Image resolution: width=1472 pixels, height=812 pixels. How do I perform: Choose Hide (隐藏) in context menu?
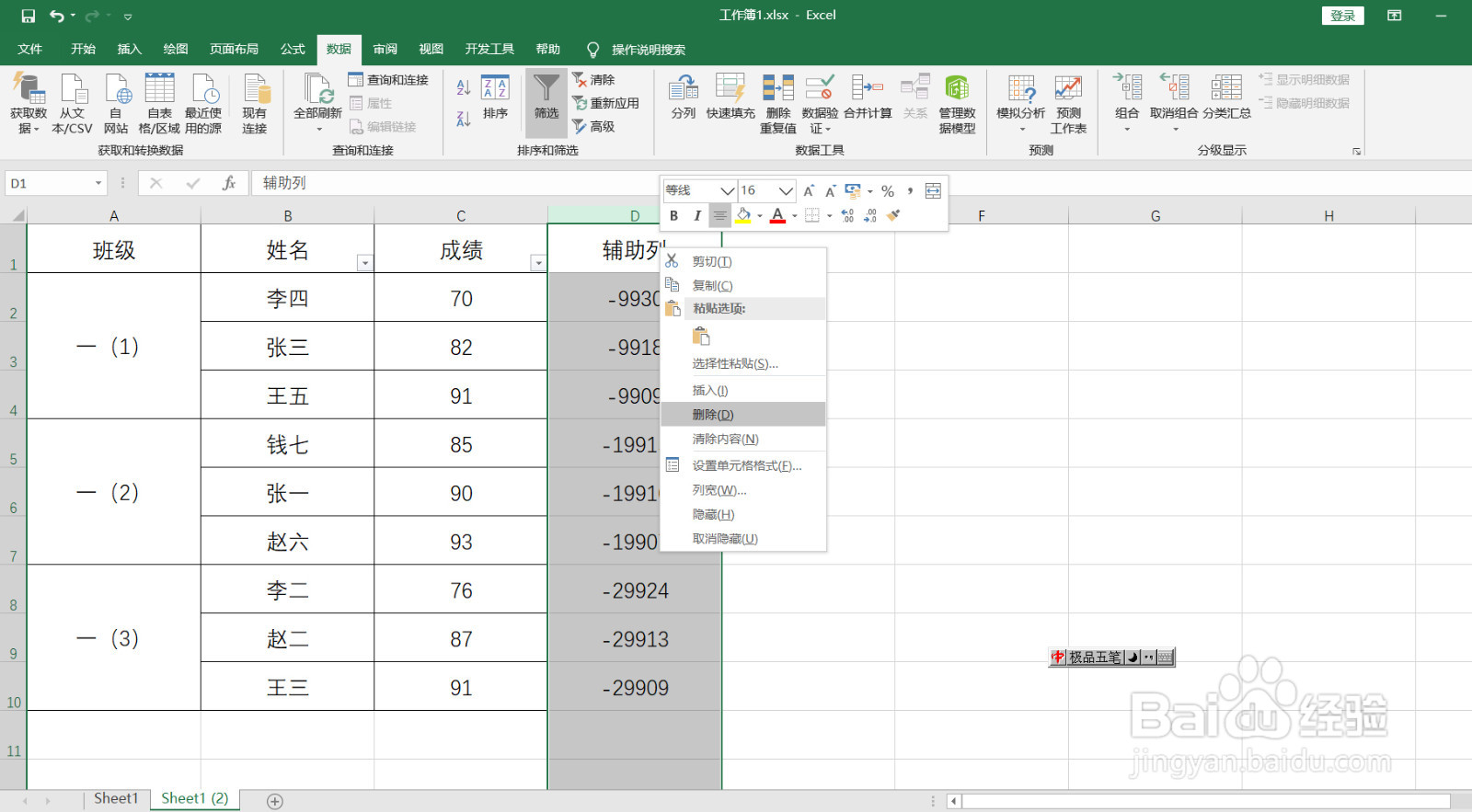coord(743,514)
